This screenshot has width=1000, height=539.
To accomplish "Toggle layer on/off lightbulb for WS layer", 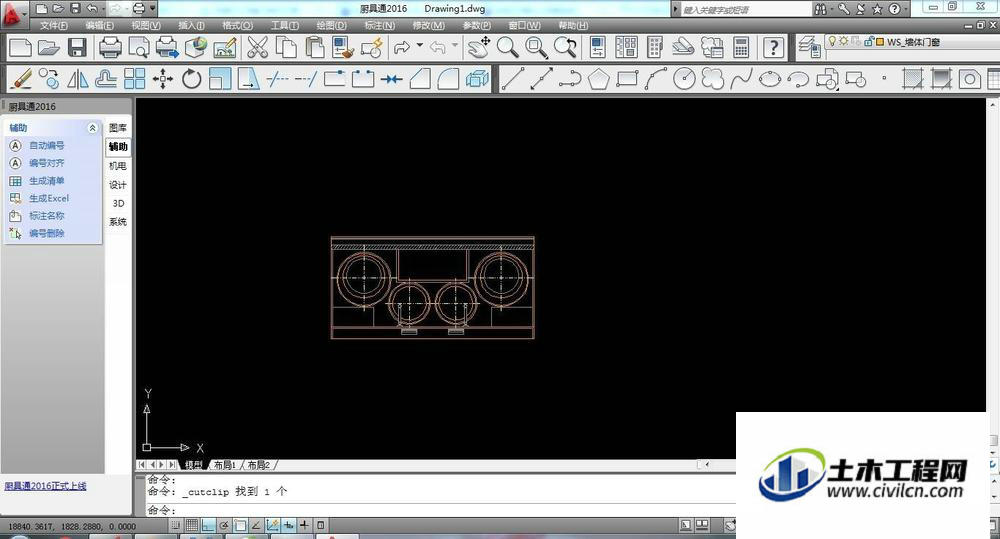I will tap(832, 41).
